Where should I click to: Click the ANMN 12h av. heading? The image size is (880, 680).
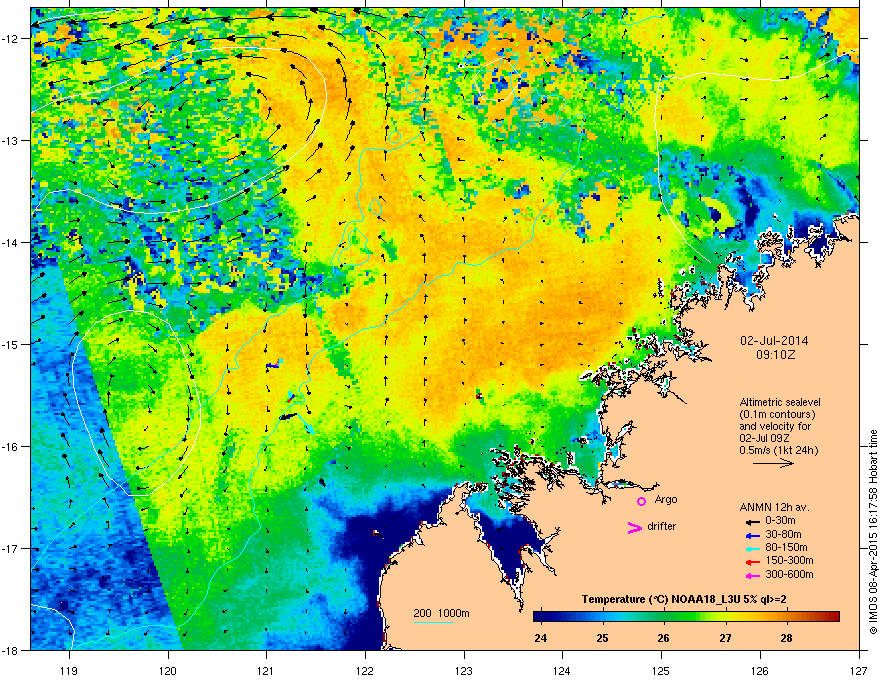tap(774, 507)
